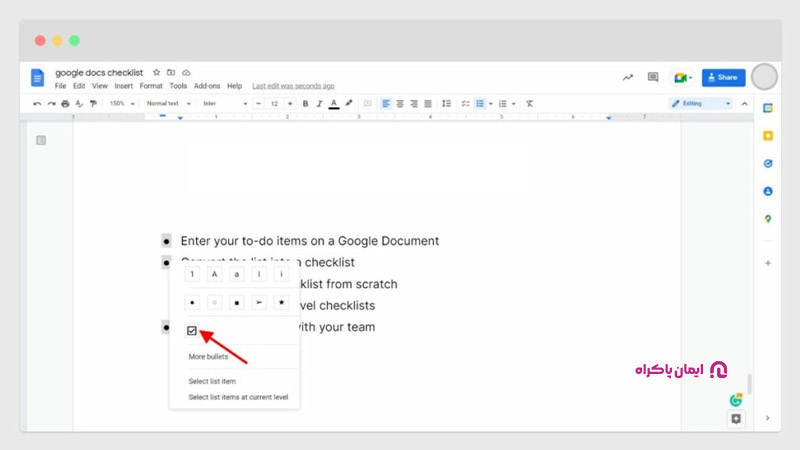Click the Google Meet camera icon

coord(682,77)
